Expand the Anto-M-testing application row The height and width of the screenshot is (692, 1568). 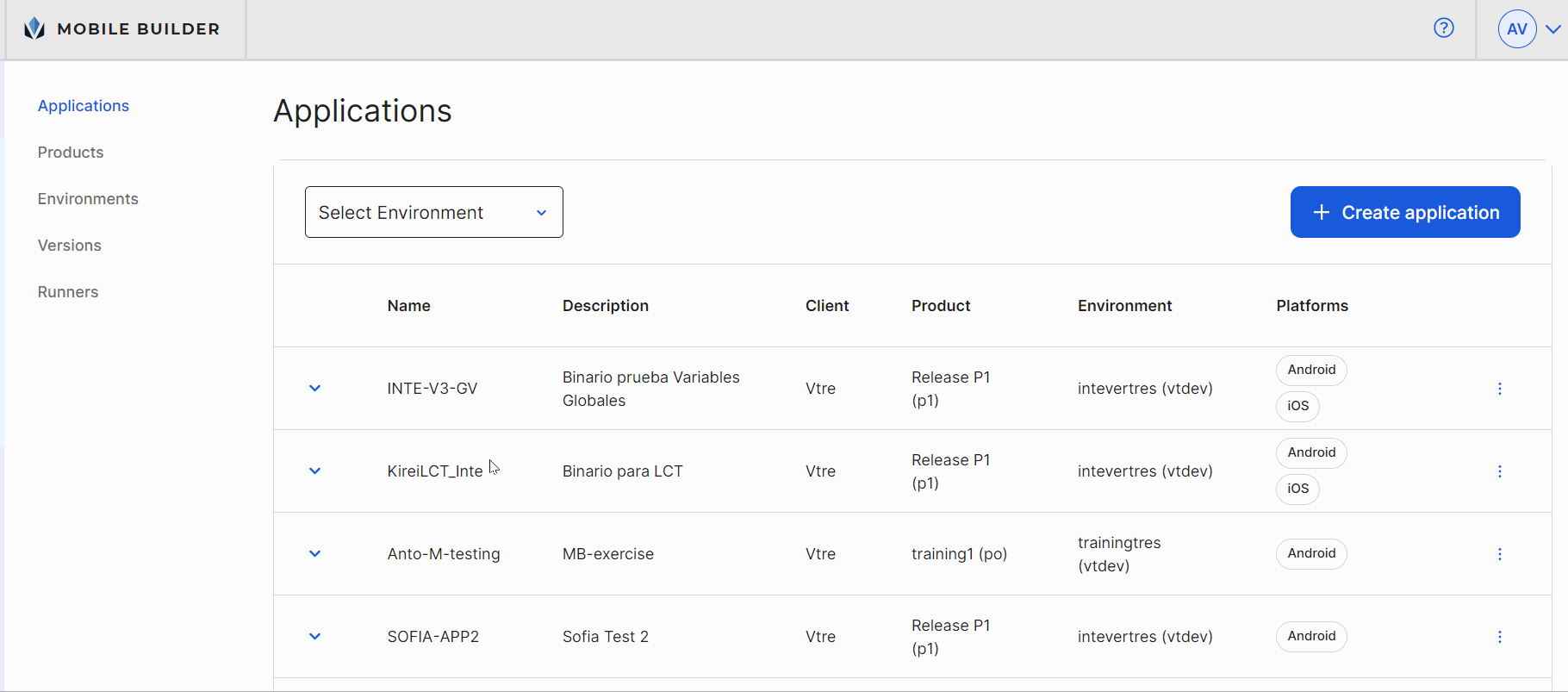coord(314,554)
